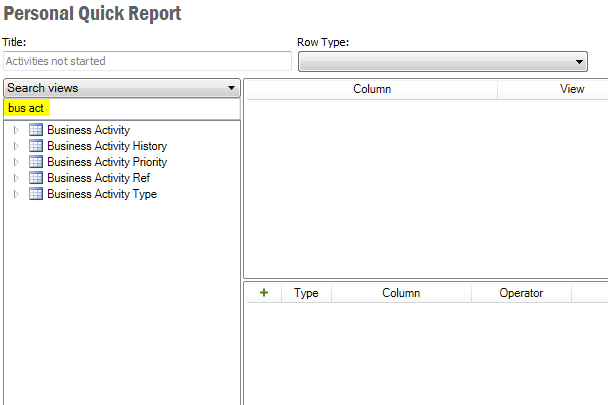Click the Operator header in the filter grid

[x=520, y=293]
